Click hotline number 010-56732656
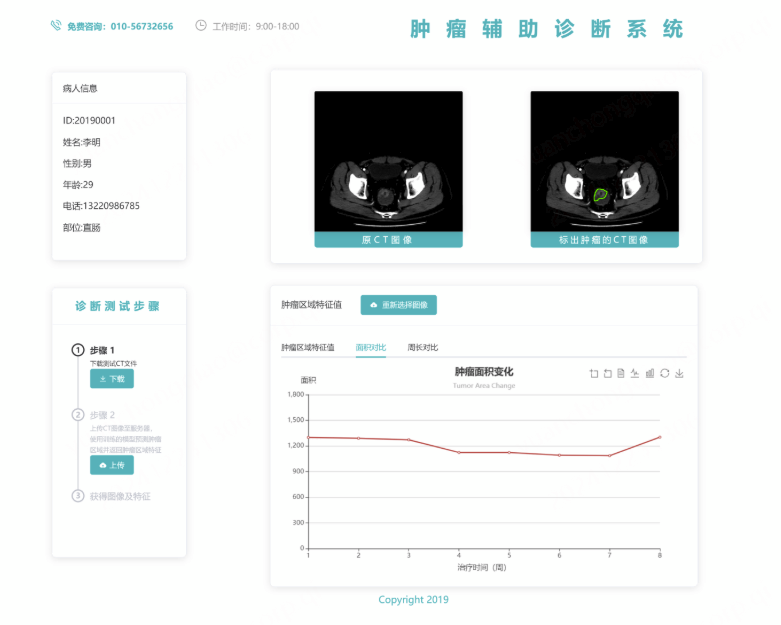The height and width of the screenshot is (625, 781). (x=142, y=26)
